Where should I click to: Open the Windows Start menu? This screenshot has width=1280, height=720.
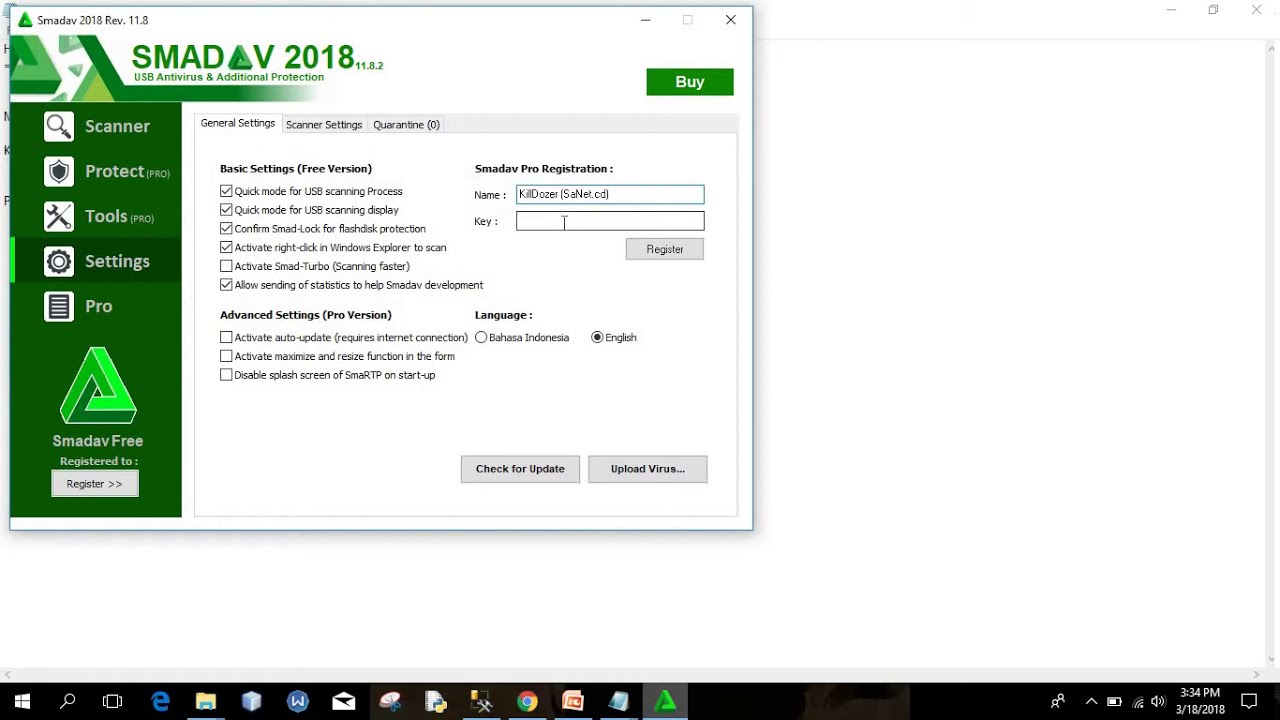point(22,702)
